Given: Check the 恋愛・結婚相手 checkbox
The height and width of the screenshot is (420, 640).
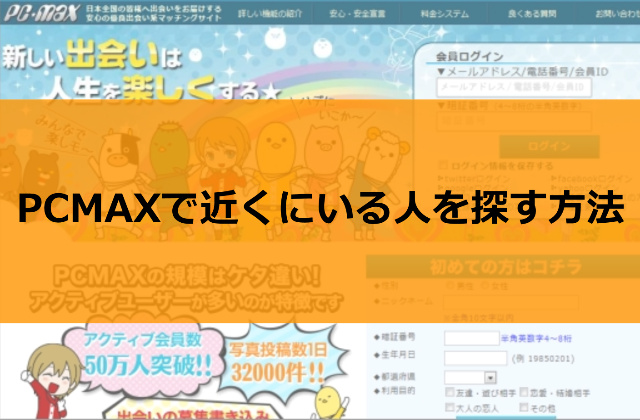Looking at the screenshot, I should (524, 392).
